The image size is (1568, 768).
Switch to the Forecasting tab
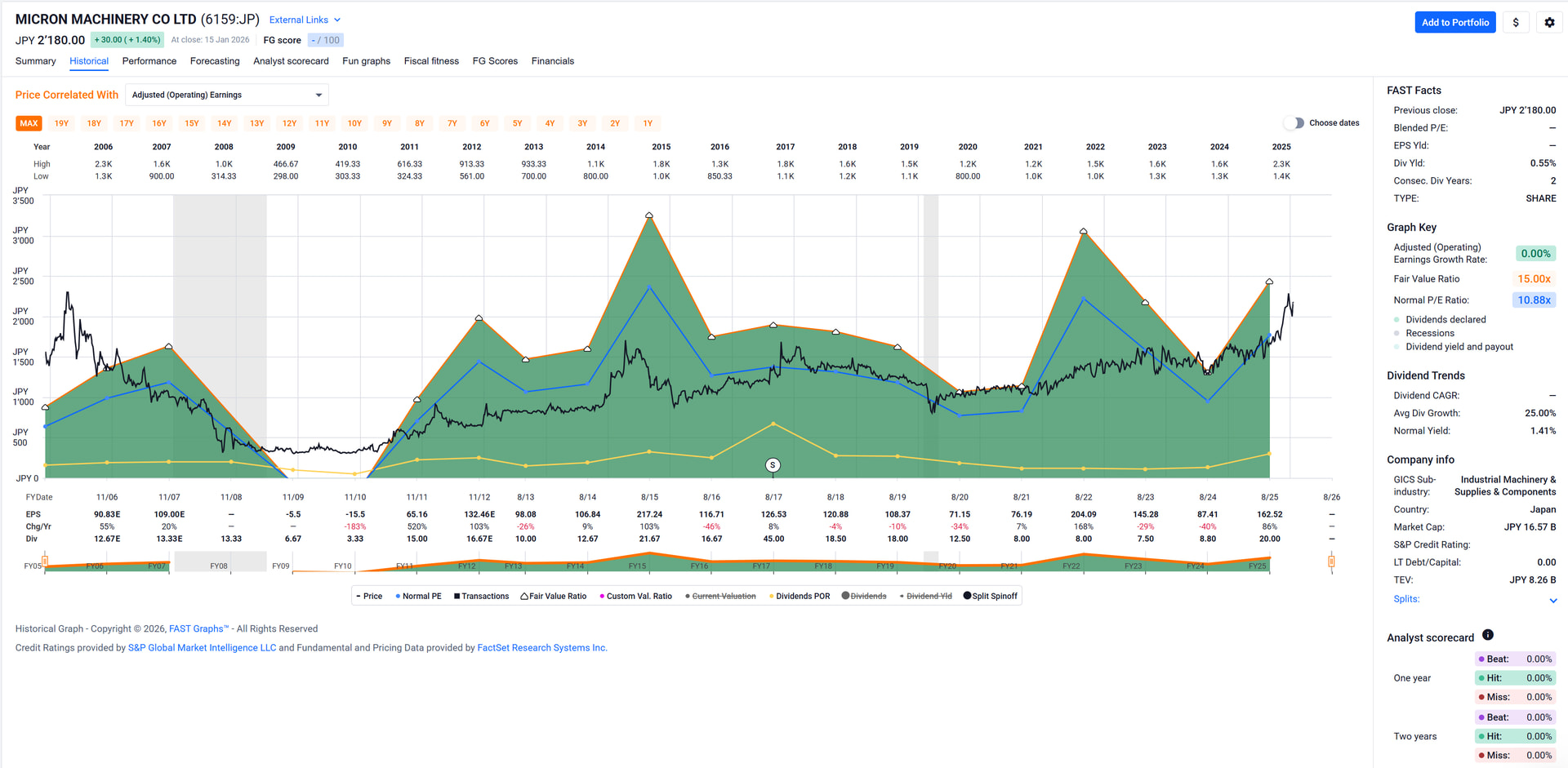click(215, 61)
